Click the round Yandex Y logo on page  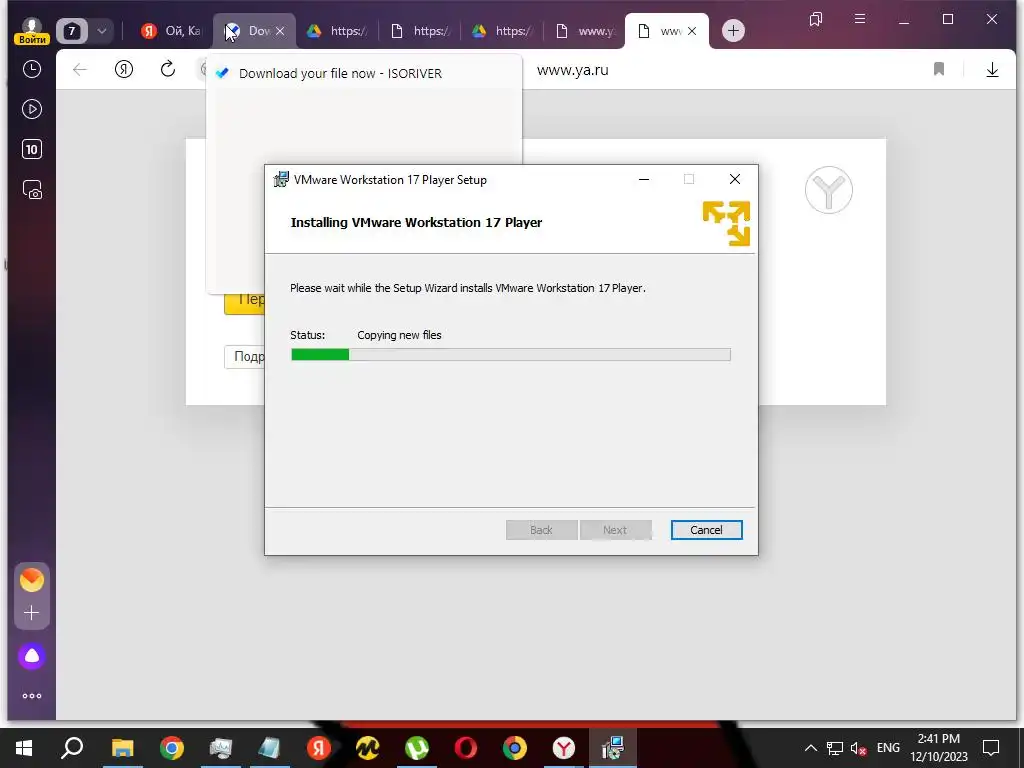coord(829,190)
